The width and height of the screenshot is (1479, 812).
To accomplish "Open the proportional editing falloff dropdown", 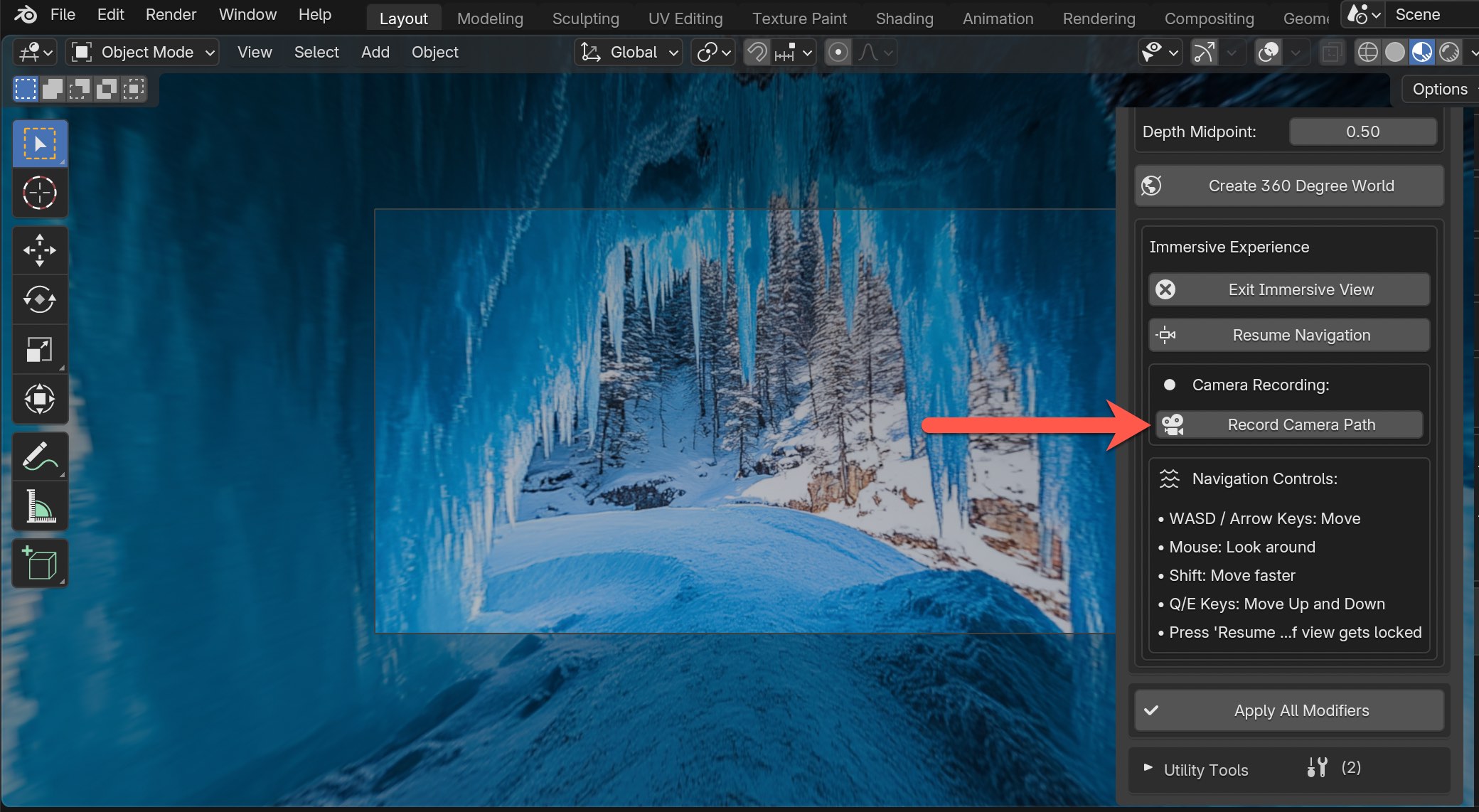I will [875, 52].
